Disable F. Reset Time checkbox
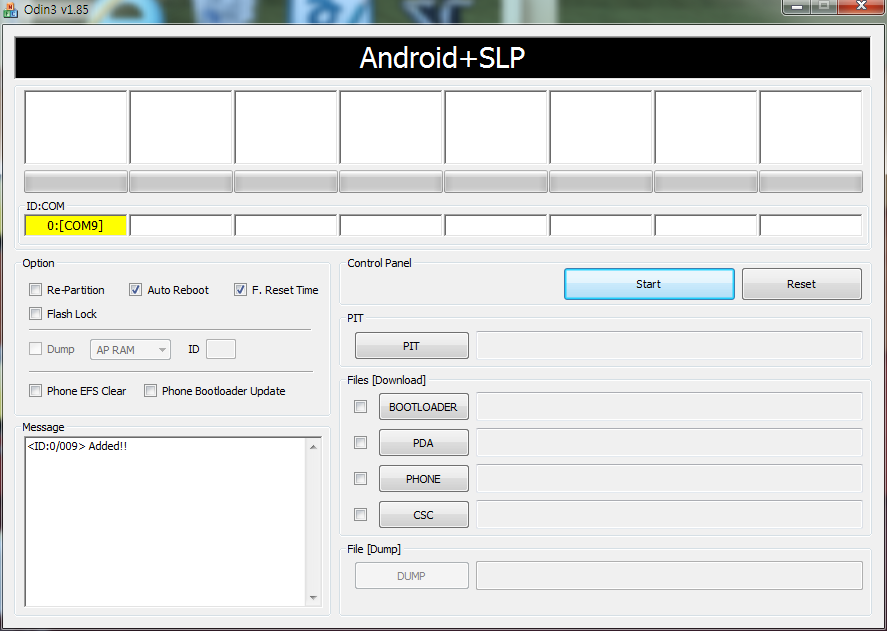 240,290
